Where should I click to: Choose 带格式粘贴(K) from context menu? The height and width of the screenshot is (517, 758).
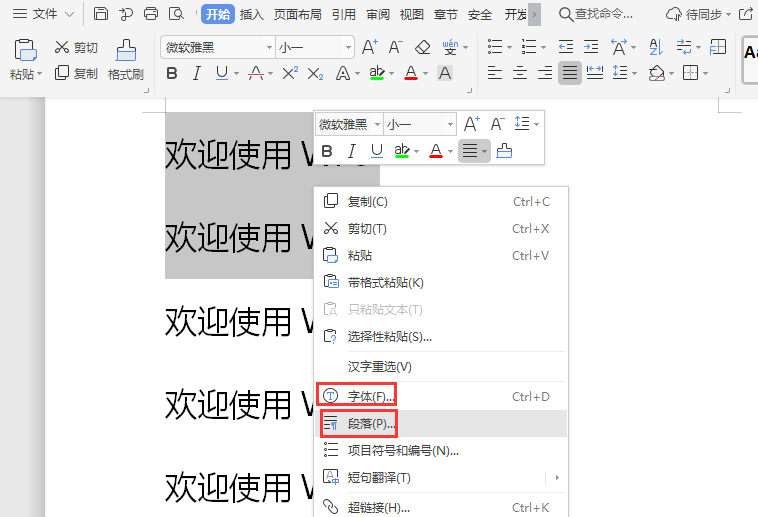point(440,282)
